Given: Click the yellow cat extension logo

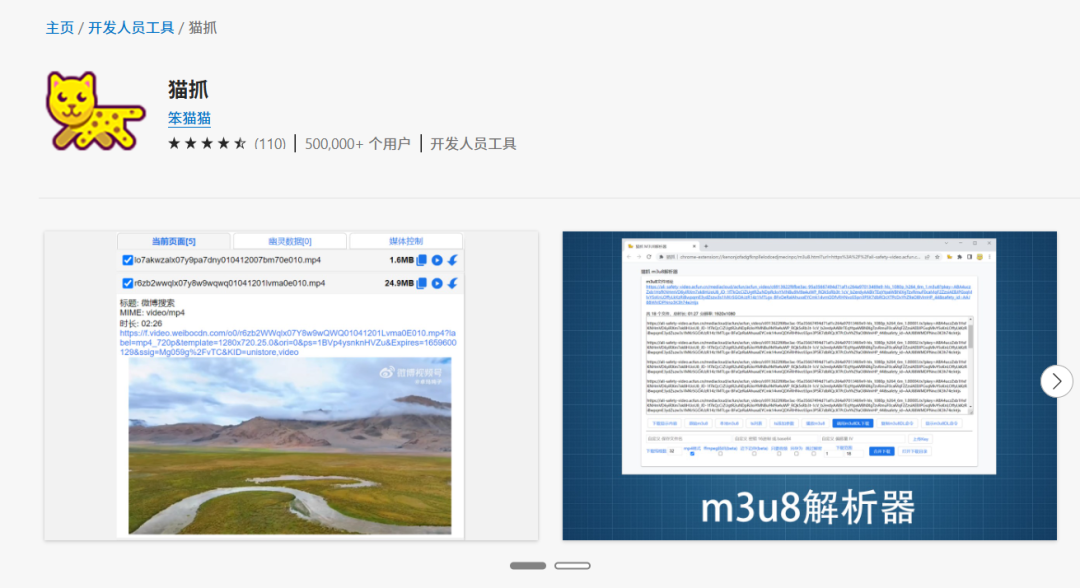Looking at the screenshot, I should 95,111.
